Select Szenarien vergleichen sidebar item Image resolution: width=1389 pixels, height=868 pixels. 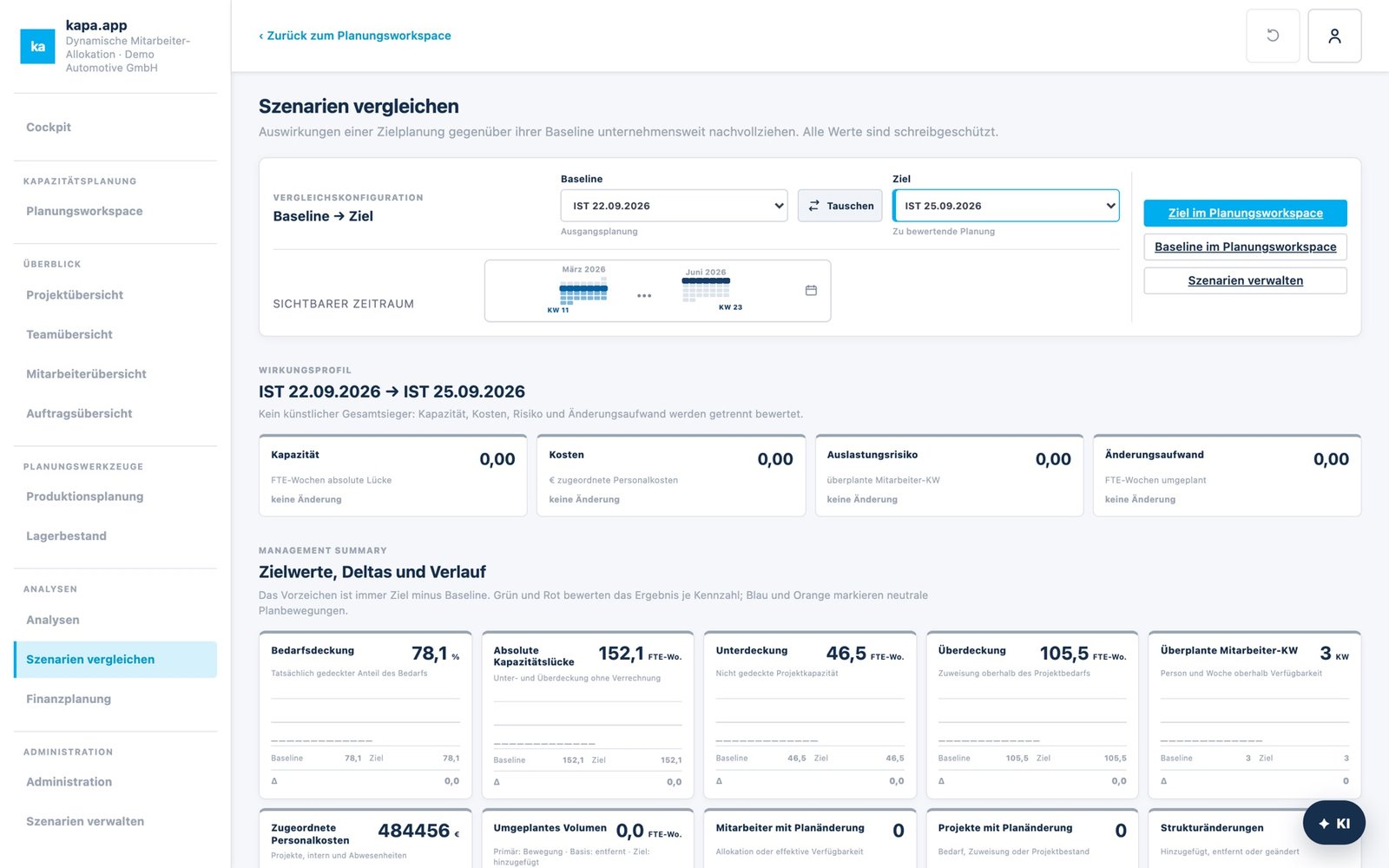click(x=115, y=660)
